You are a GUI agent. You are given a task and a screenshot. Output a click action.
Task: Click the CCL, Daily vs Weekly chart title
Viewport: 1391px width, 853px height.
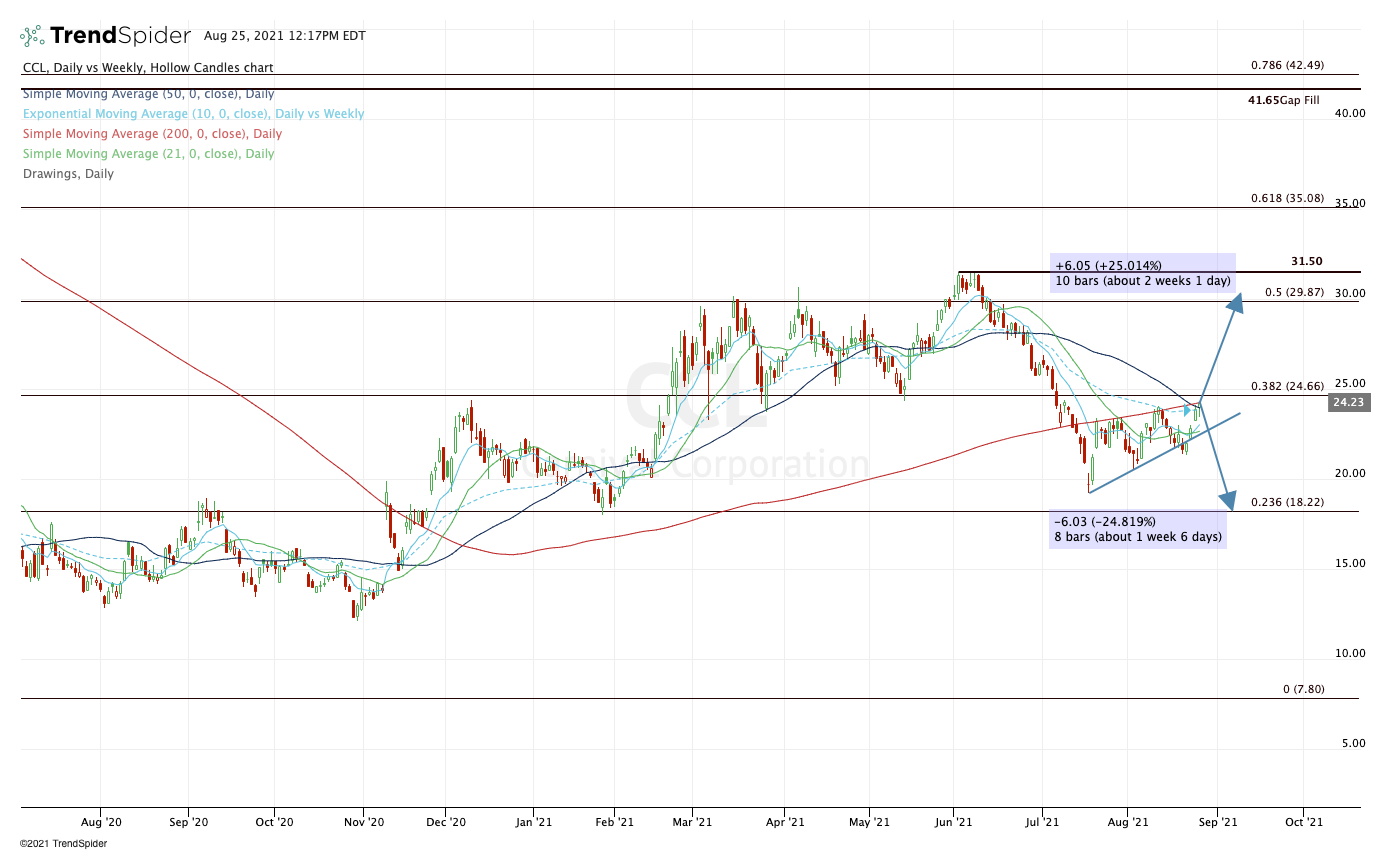pyautogui.click(x=148, y=68)
